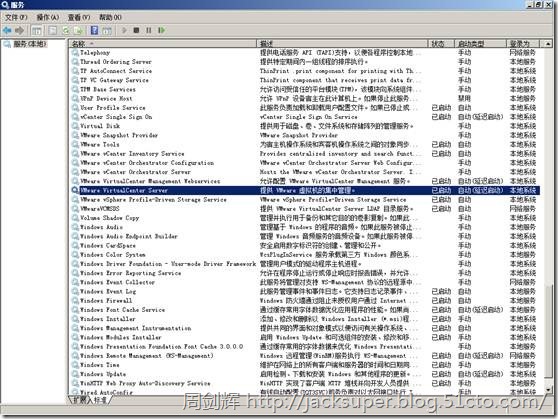Click the scrollbar down arrow
558x419 pixels.
click(548, 390)
